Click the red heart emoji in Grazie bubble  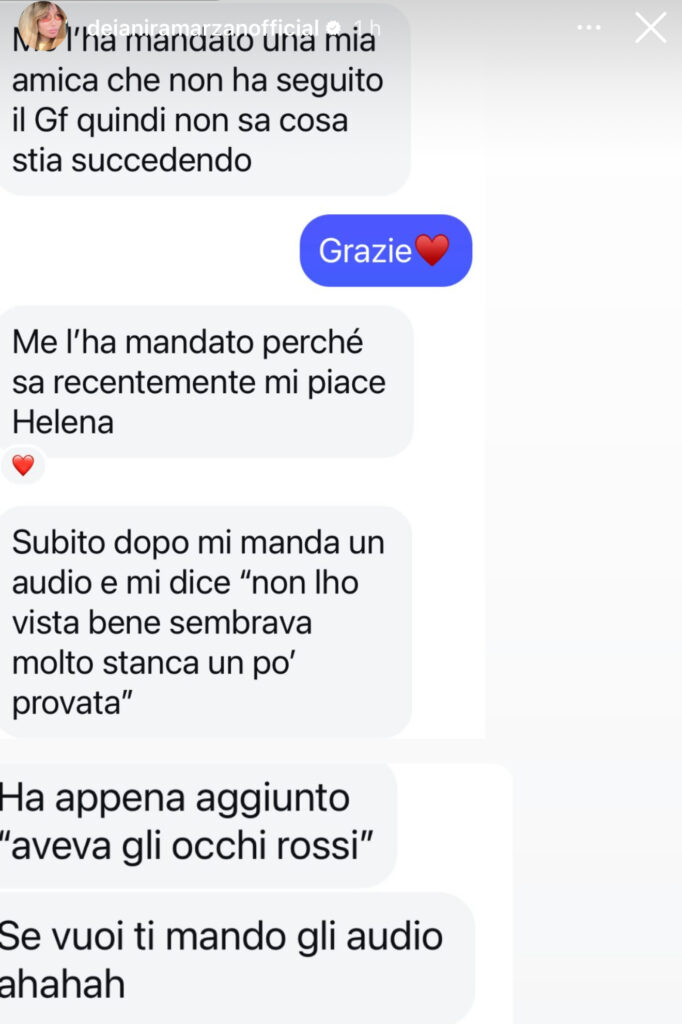(432, 250)
